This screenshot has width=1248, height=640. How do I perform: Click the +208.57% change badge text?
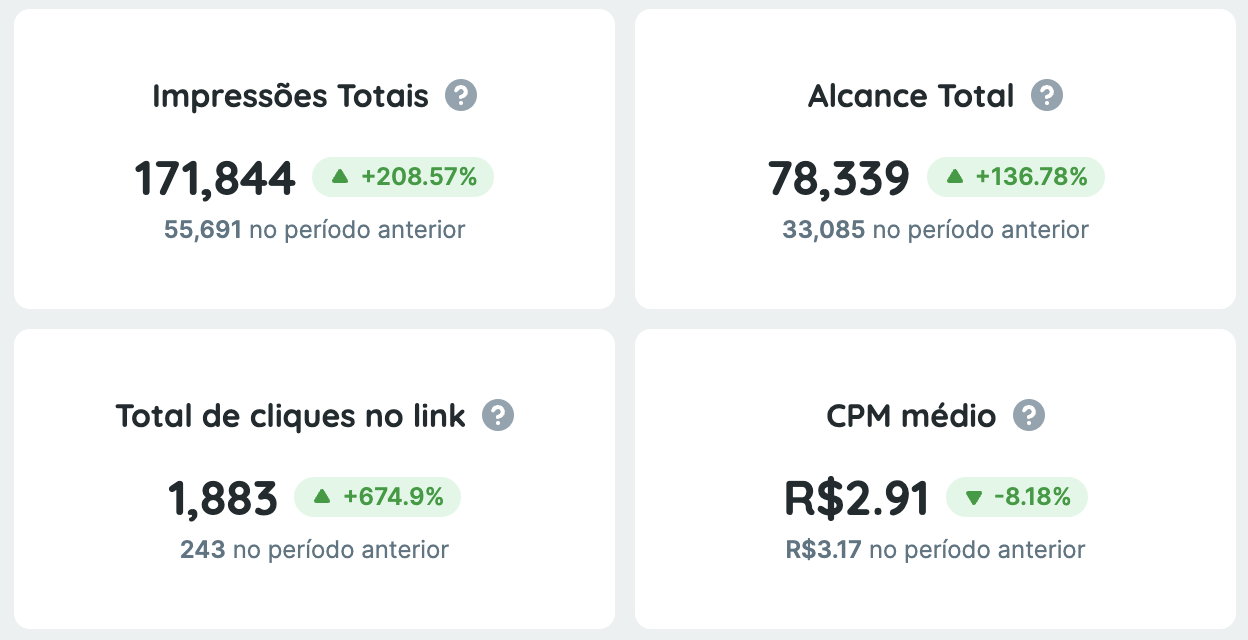tap(419, 177)
